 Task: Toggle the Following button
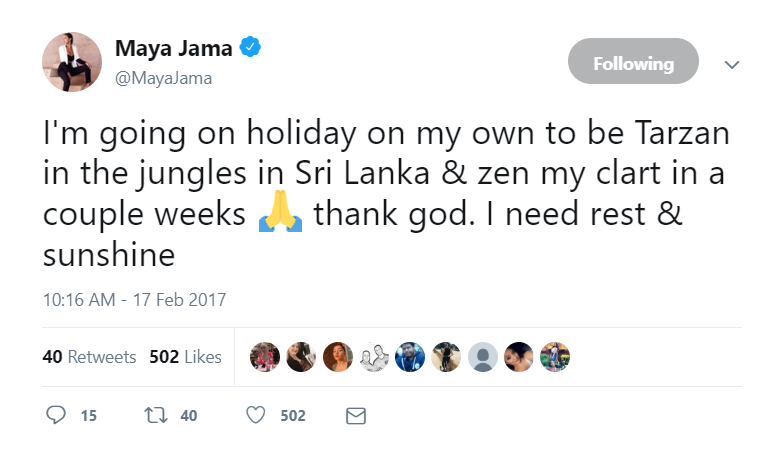(x=633, y=61)
